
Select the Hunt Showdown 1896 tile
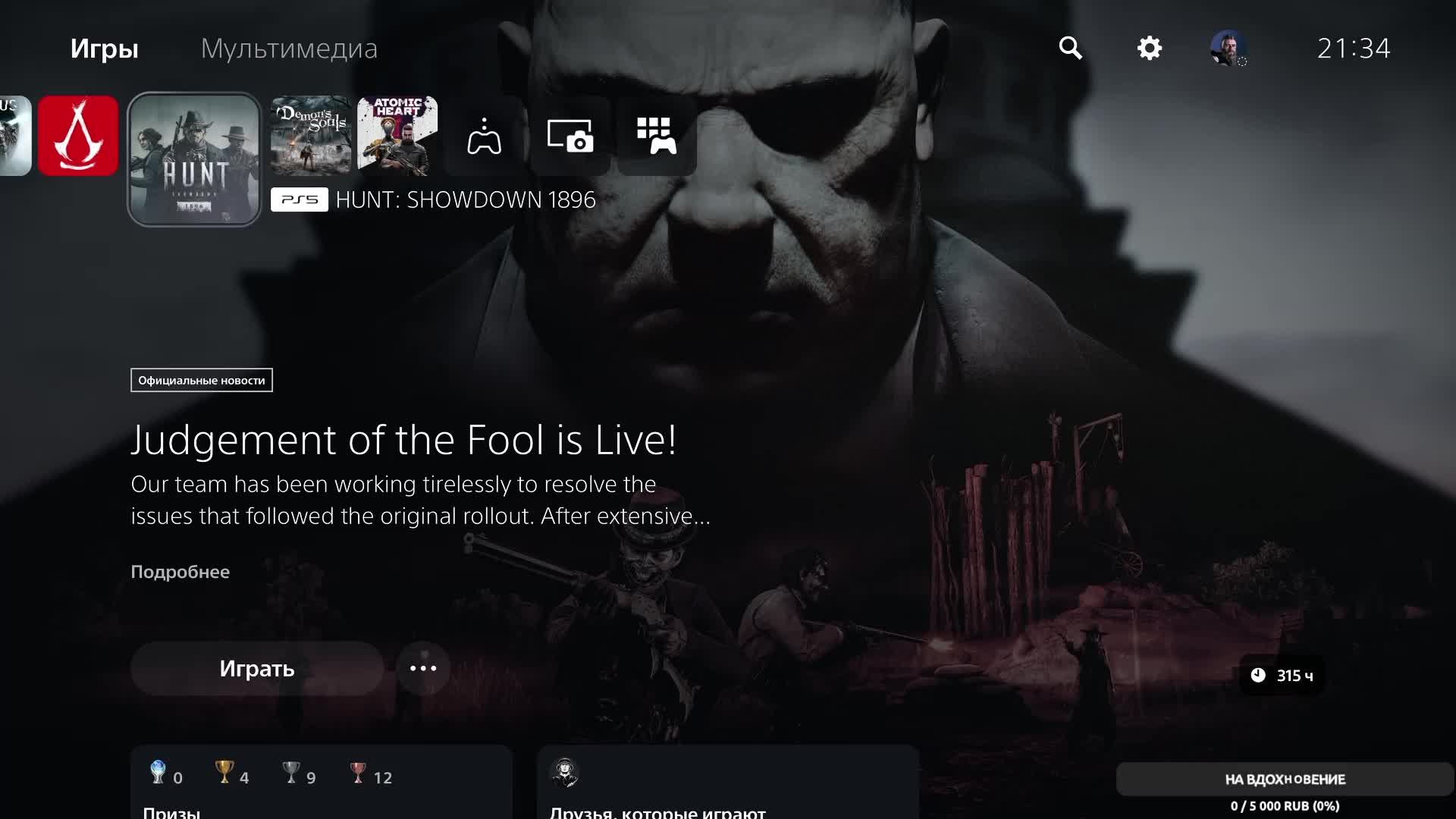click(x=194, y=159)
